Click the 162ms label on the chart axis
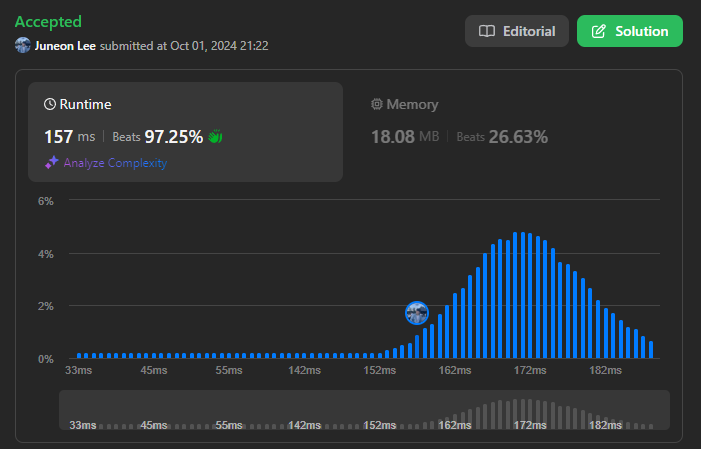Screen dimensions: 701x449 click(455, 370)
